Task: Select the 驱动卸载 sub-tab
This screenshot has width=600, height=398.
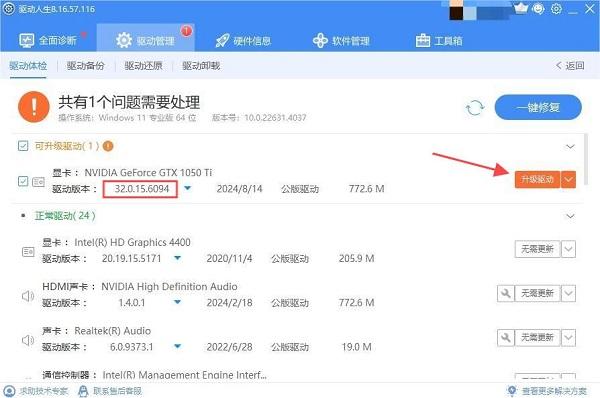Action: 201,66
